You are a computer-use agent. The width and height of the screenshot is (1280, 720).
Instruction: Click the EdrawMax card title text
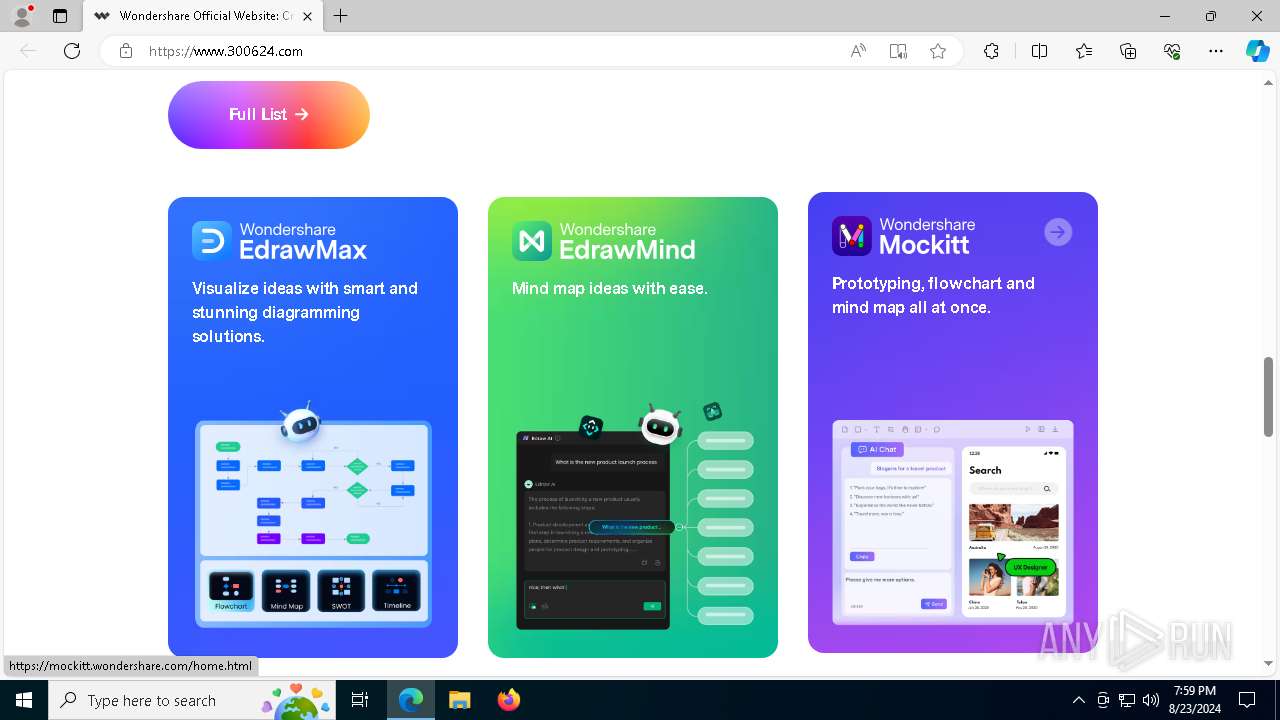click(x=303, y=241)
